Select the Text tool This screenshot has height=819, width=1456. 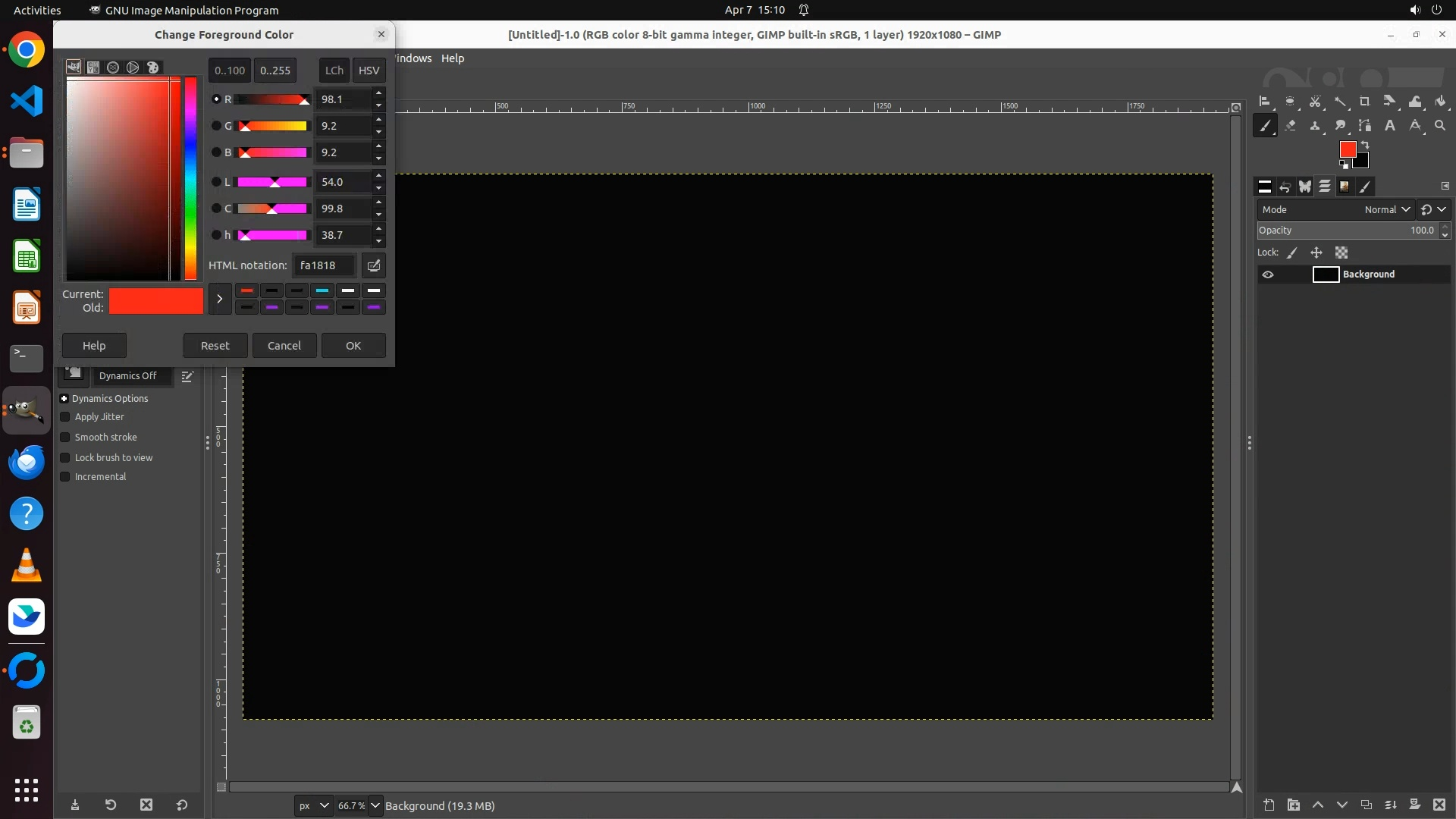(x=1390, y=126)
